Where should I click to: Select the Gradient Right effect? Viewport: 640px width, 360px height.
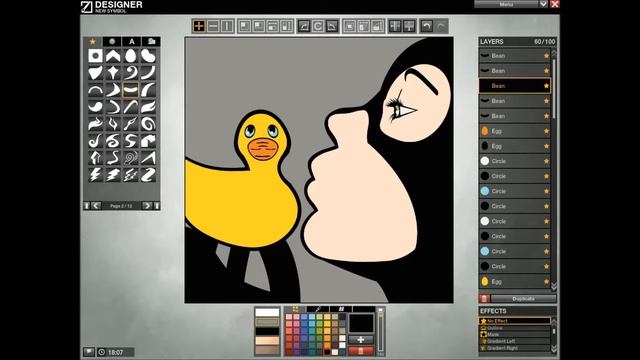(x=514, y=348)
